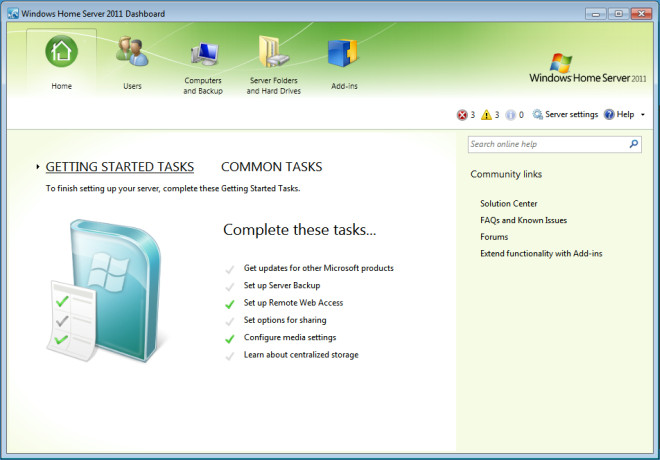Click green checkmark beside Remote Web Access
Image resolution: width=660 pixels, height=460 pixels.
(230, 304)
